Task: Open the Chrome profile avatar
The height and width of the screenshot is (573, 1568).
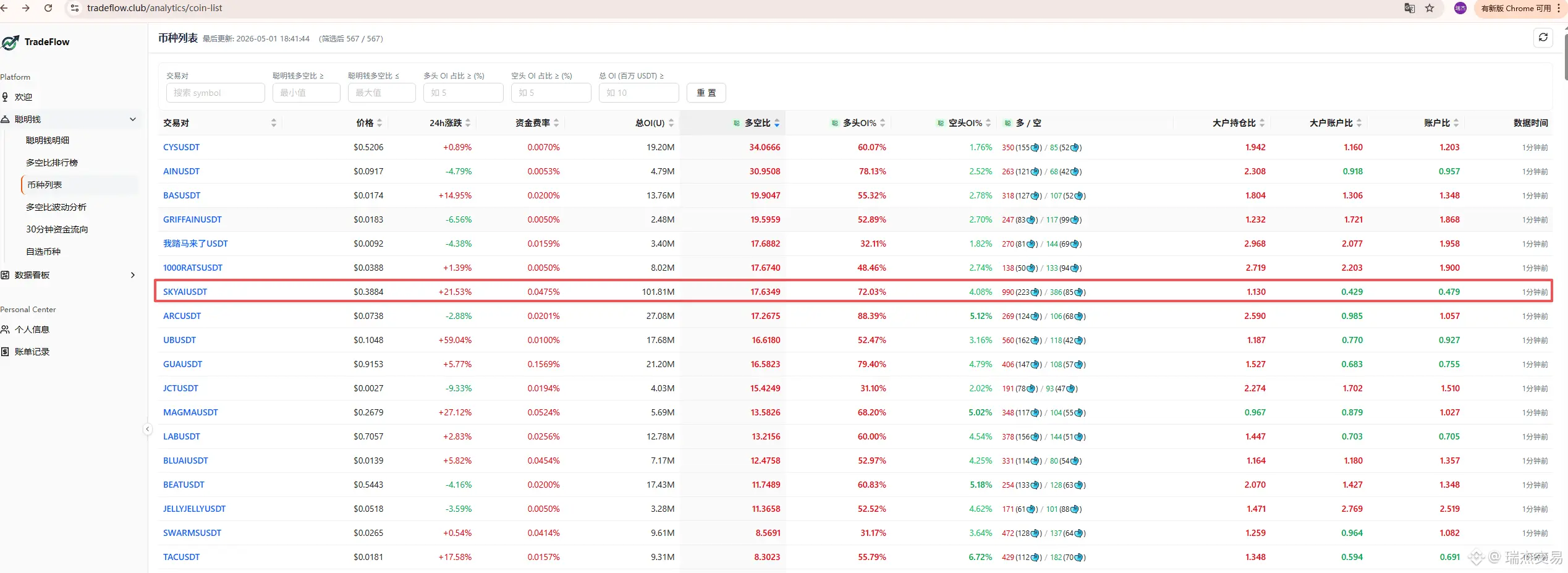Action: pyautogui.click(x=1460, y=8)
